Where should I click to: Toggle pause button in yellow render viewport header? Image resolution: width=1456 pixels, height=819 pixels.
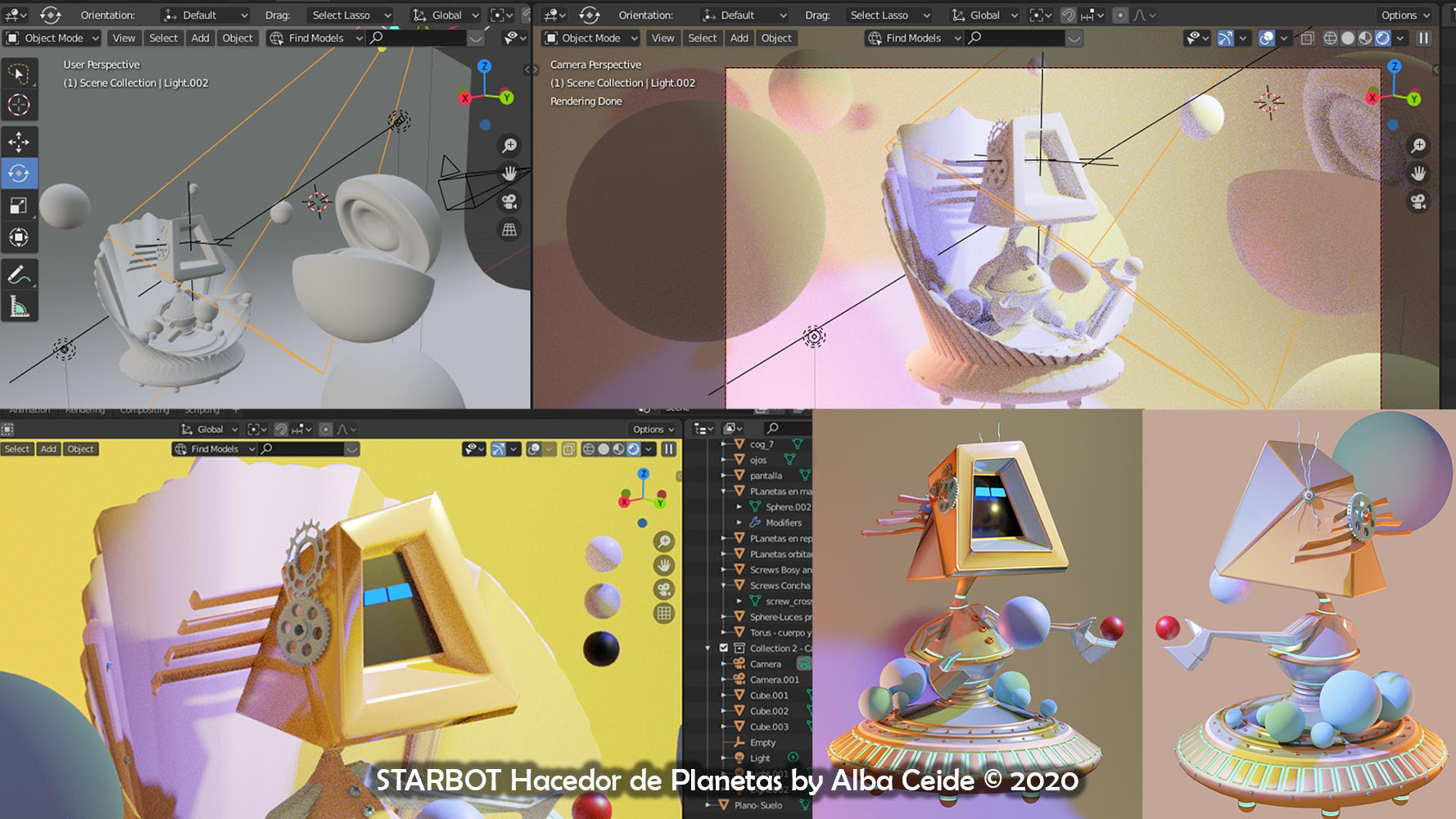pos(668,449)
